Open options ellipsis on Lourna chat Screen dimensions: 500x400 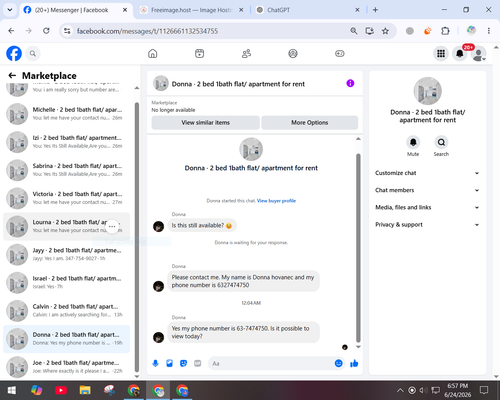point(112,226)
